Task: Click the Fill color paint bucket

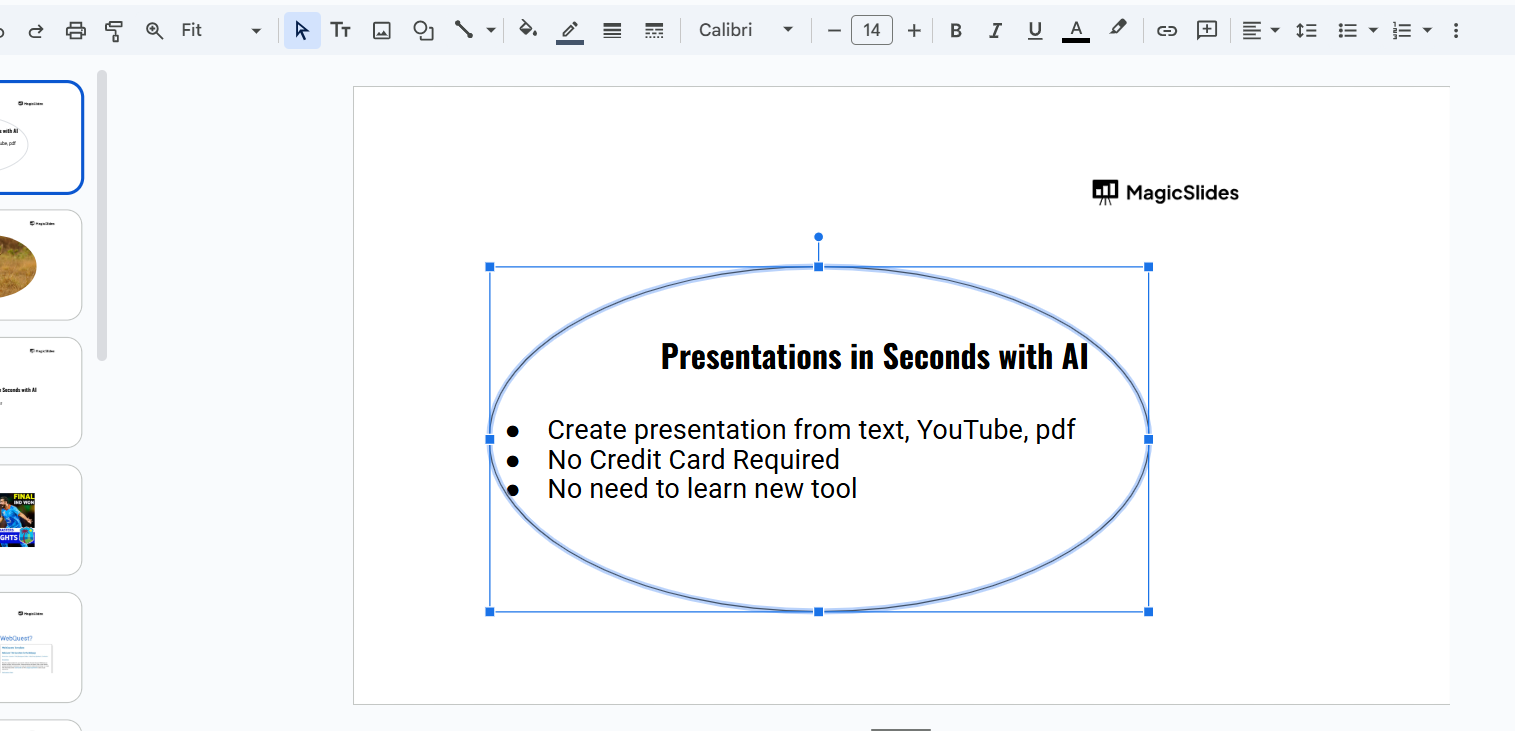Action: point(528,30)
